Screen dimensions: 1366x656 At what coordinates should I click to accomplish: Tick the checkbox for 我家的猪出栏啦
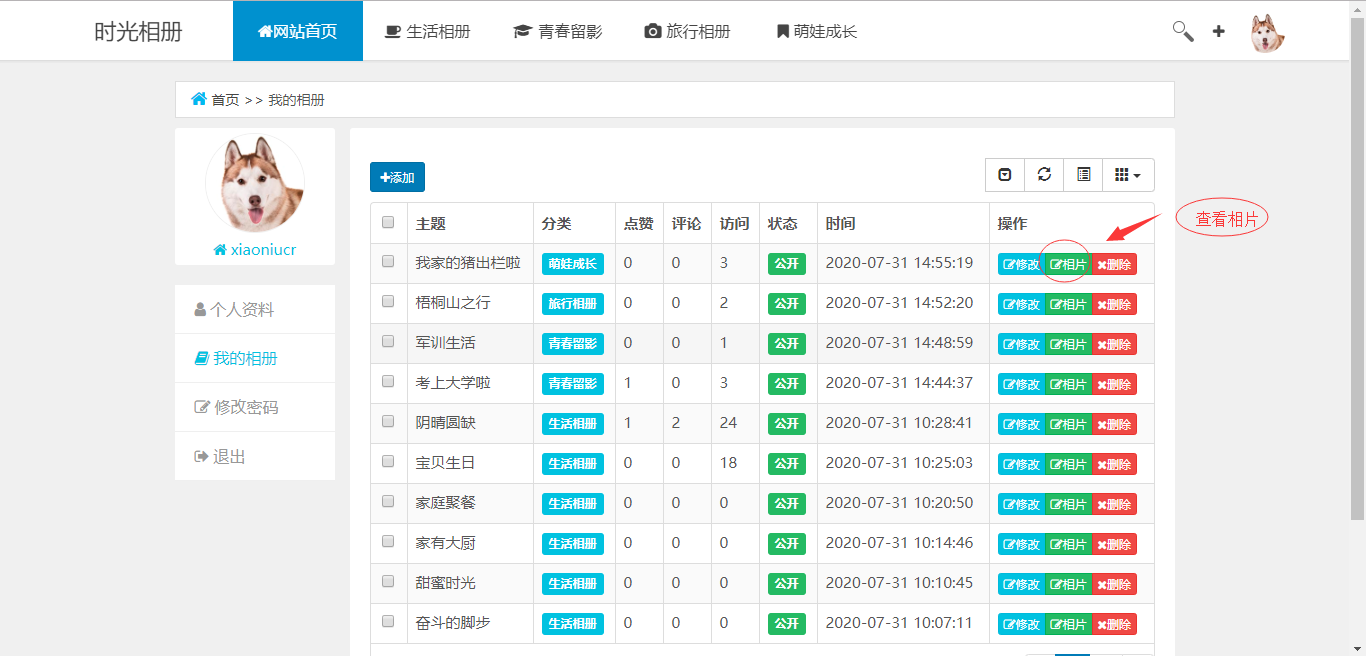(x=388, y=261)
